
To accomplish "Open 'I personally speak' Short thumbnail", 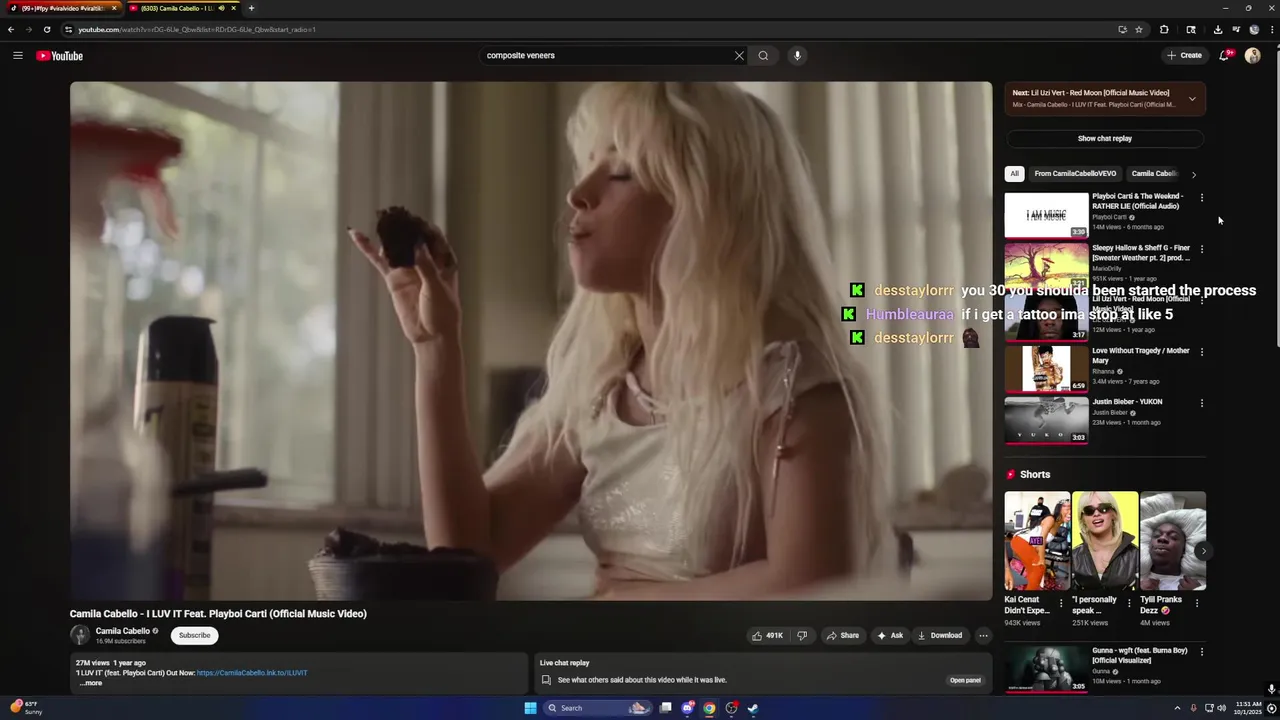I will coord(1105,541).
